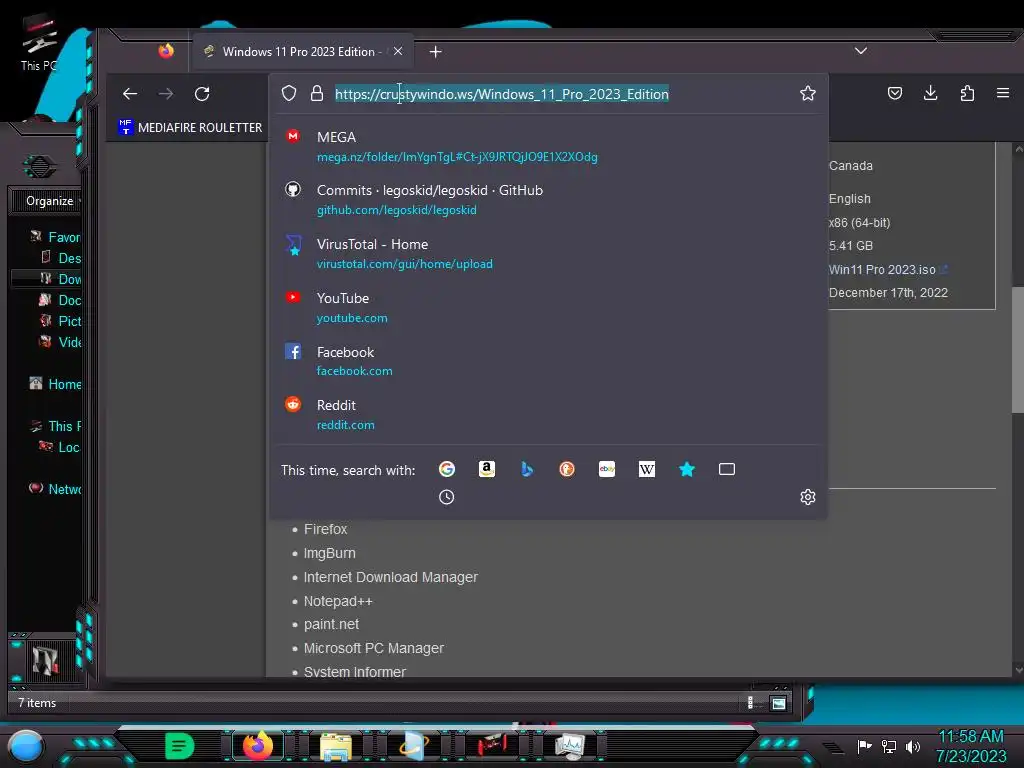Search in history with clock icon
The width and height of the screenshot is (1024, 768).
point(447,497)
